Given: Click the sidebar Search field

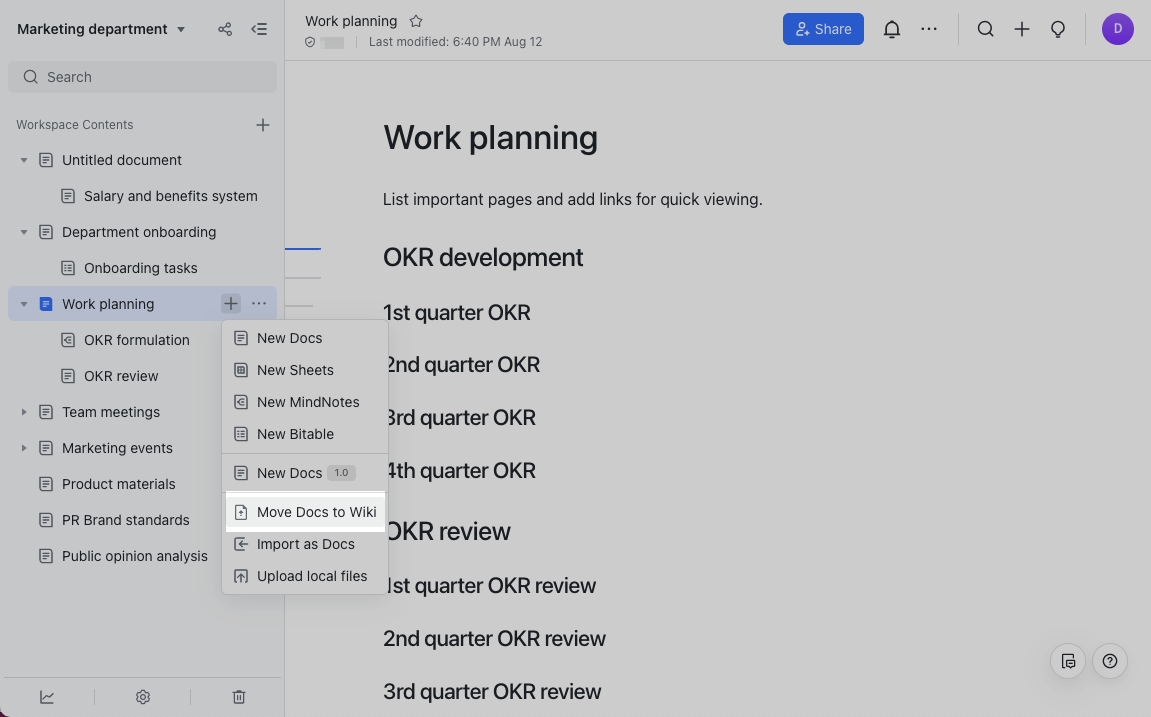Looking at the screenshot, I should tap(142, 77).
